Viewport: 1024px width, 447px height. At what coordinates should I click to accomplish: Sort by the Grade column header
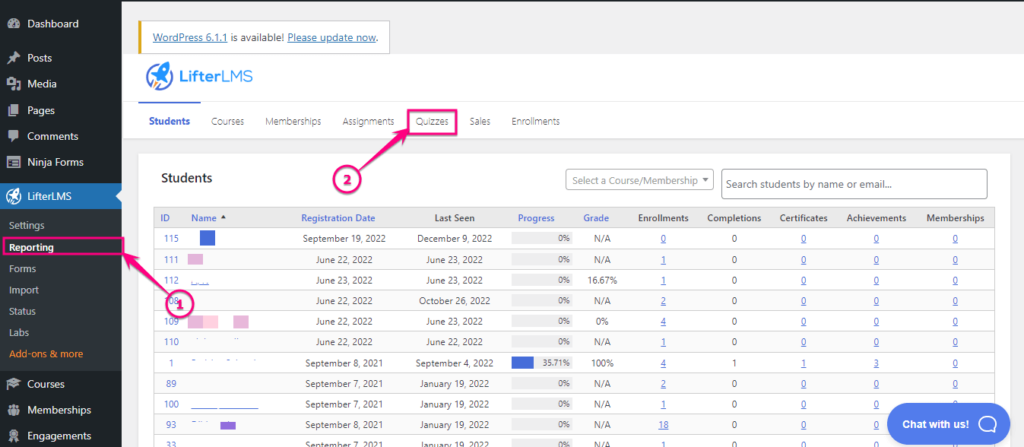[596, 218]
